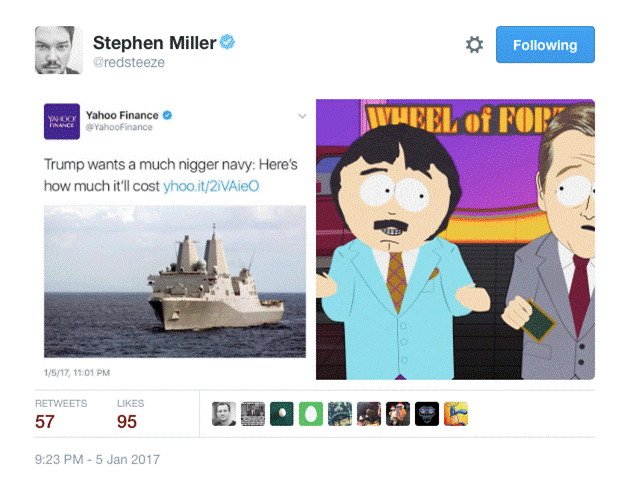Expand the embedded tweet chevron menu
Image resolution: width=631 pixels, height=479 pixels.
click(x=302, y=116)
